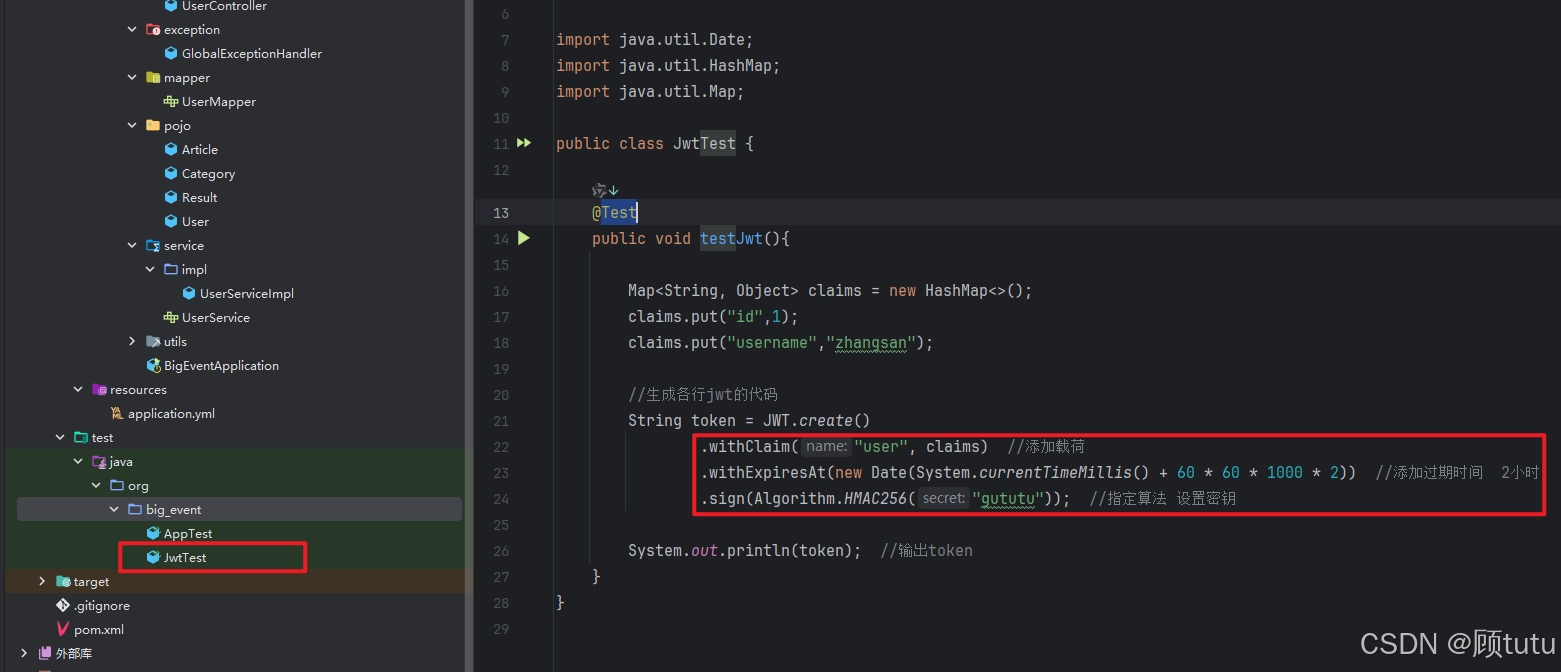Viewport: 1561px width, 672px height.
Task: Expand the target folder
Action: (42, 581)
